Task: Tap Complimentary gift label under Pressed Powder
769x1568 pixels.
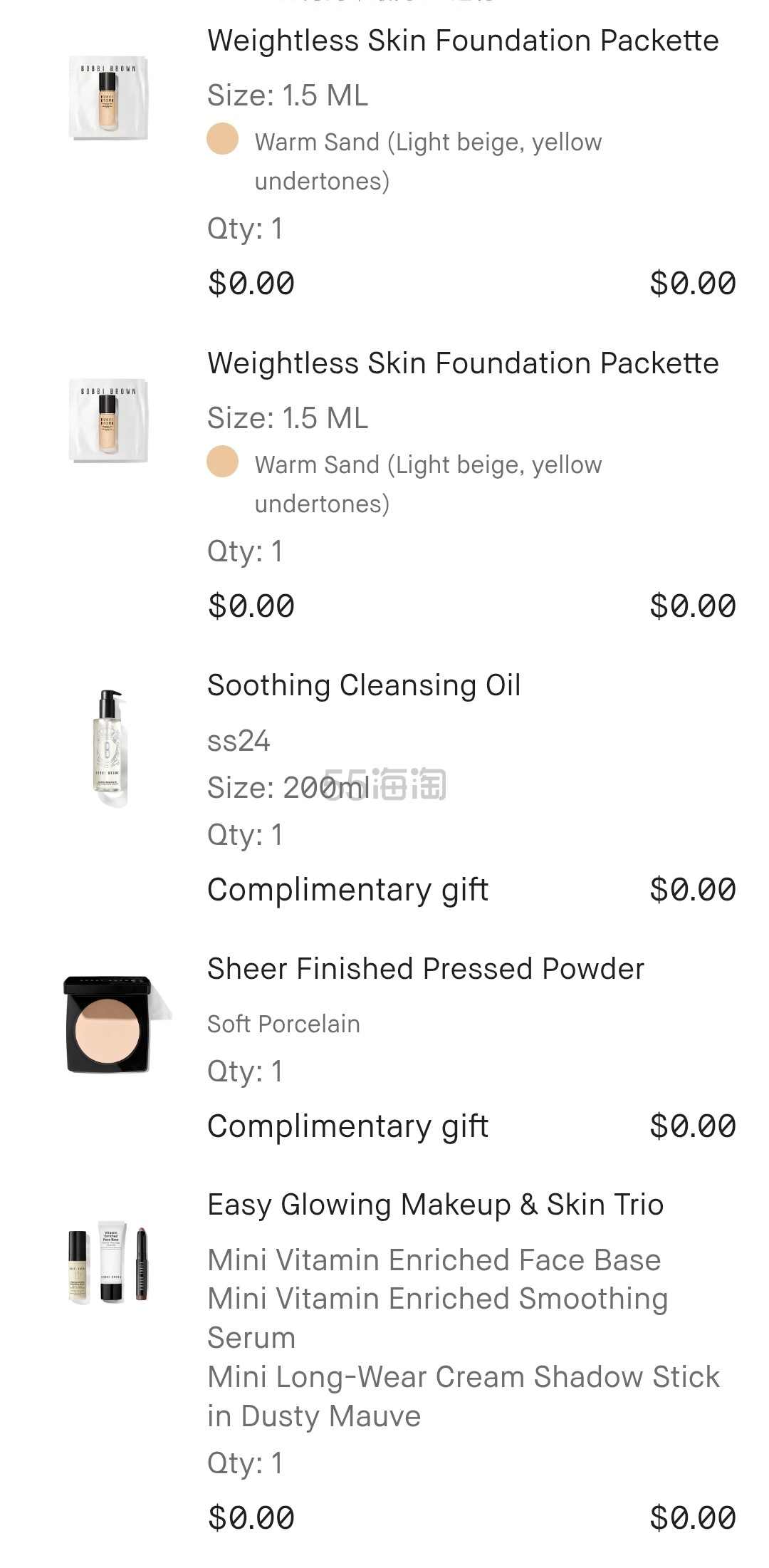Action: (347, 1127)
